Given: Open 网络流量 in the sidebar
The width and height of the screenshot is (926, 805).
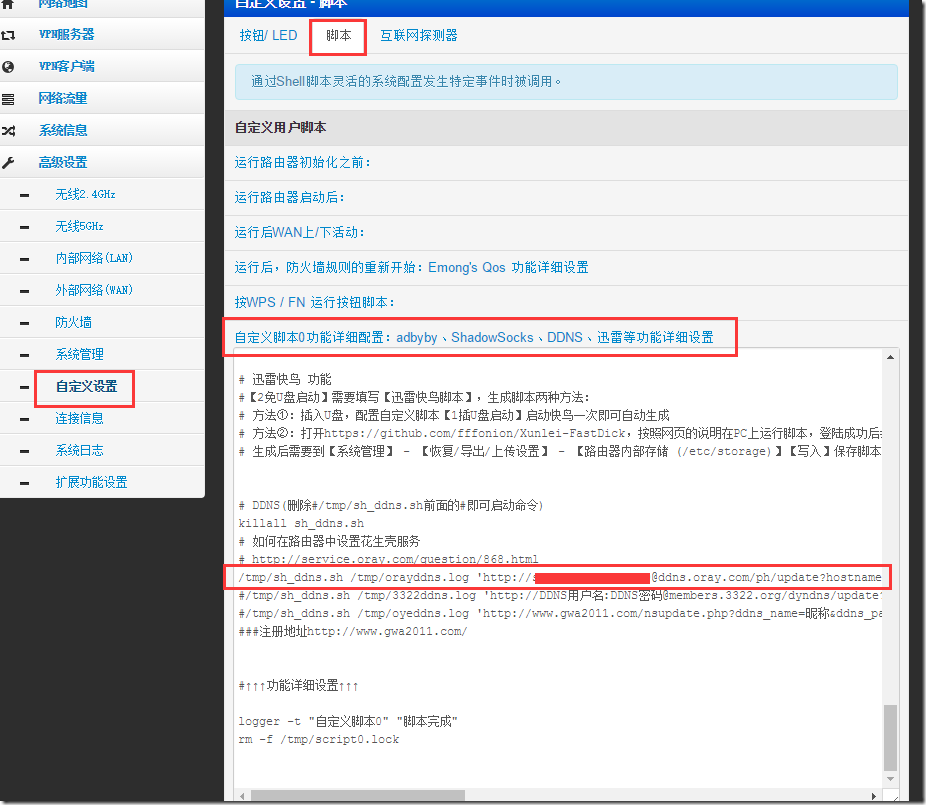Looking at the screenshot, I should pyautogui.click(x=63, y=98).
